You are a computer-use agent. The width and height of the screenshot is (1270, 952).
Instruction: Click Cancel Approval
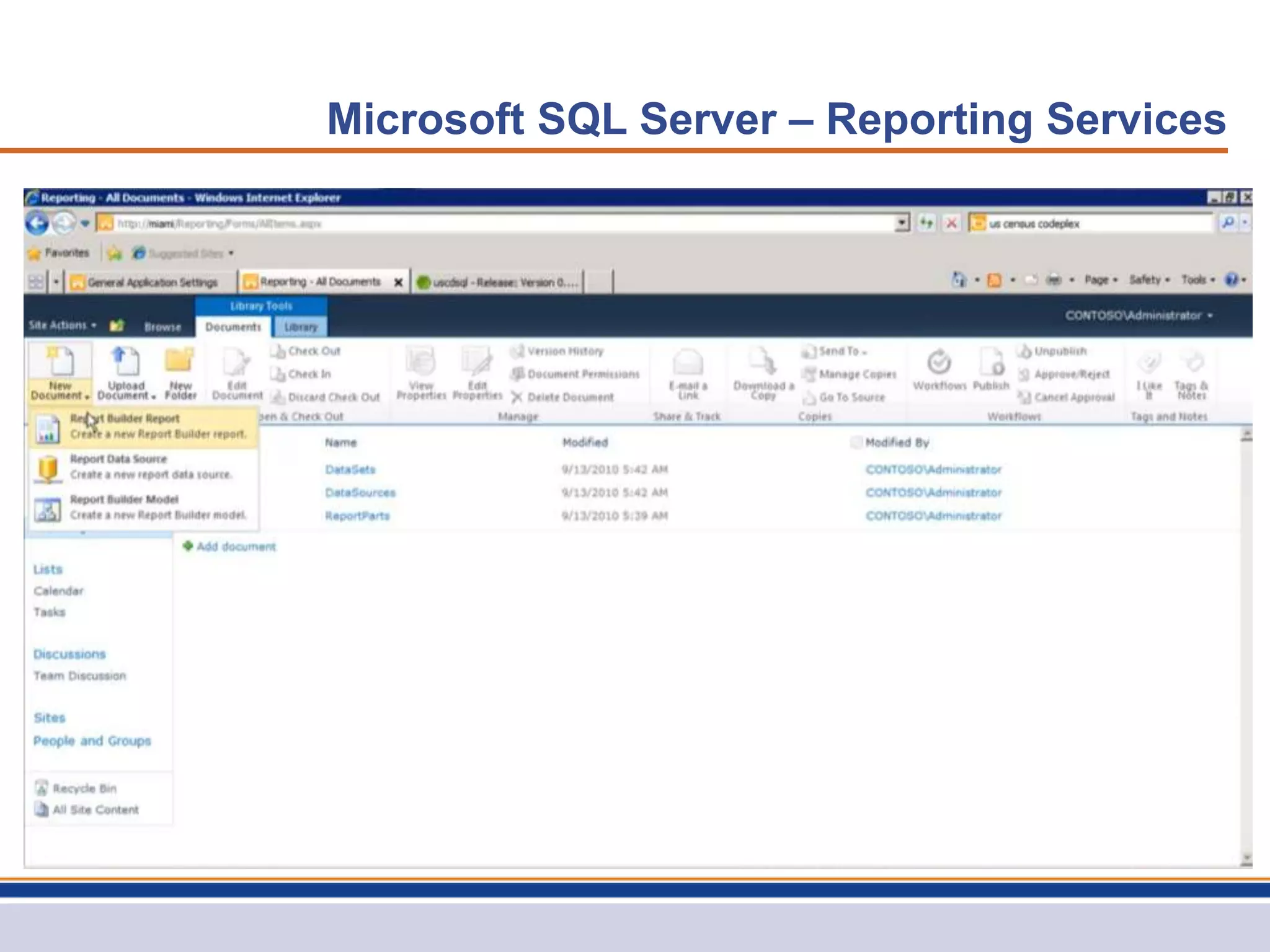tap(1066, 397)
